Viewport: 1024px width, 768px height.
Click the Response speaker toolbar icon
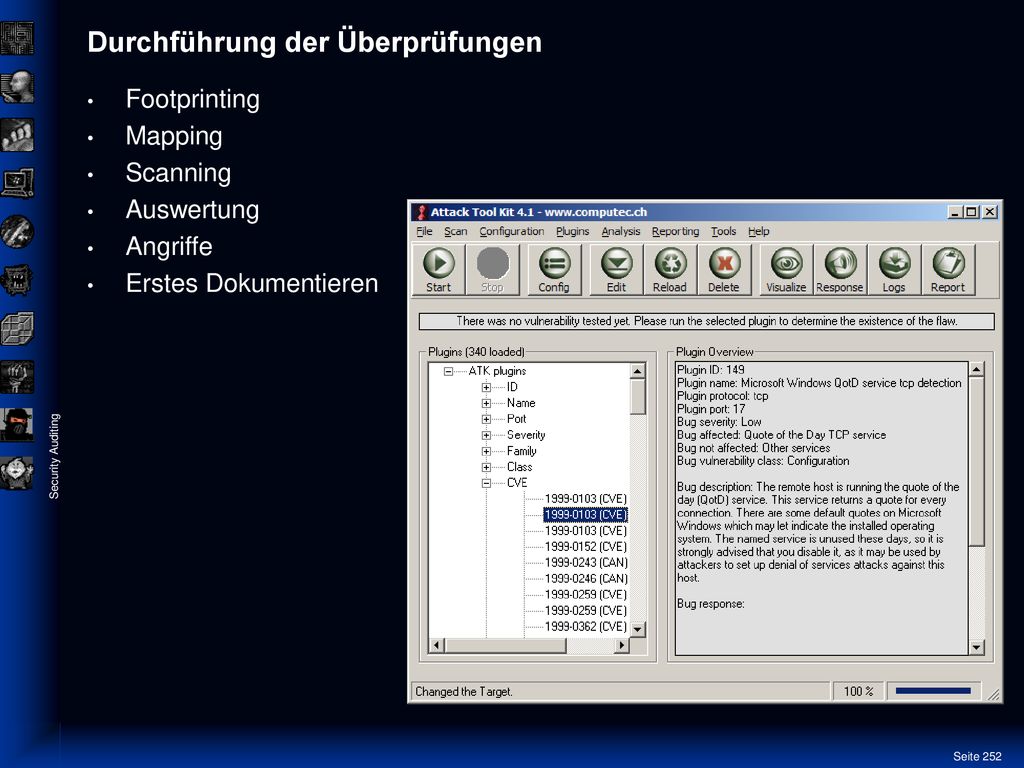[x=840, y=270]
